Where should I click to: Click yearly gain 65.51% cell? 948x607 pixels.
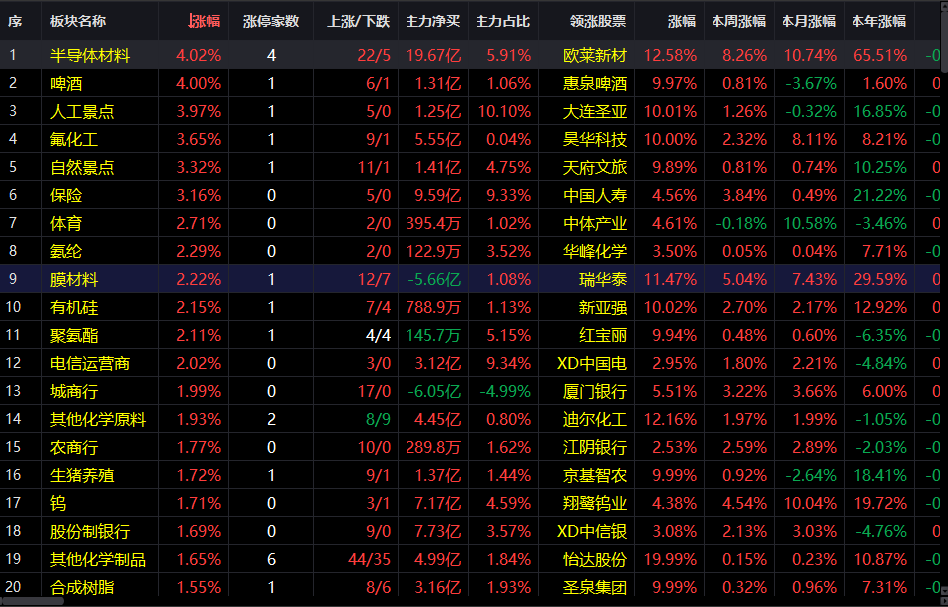880,56
